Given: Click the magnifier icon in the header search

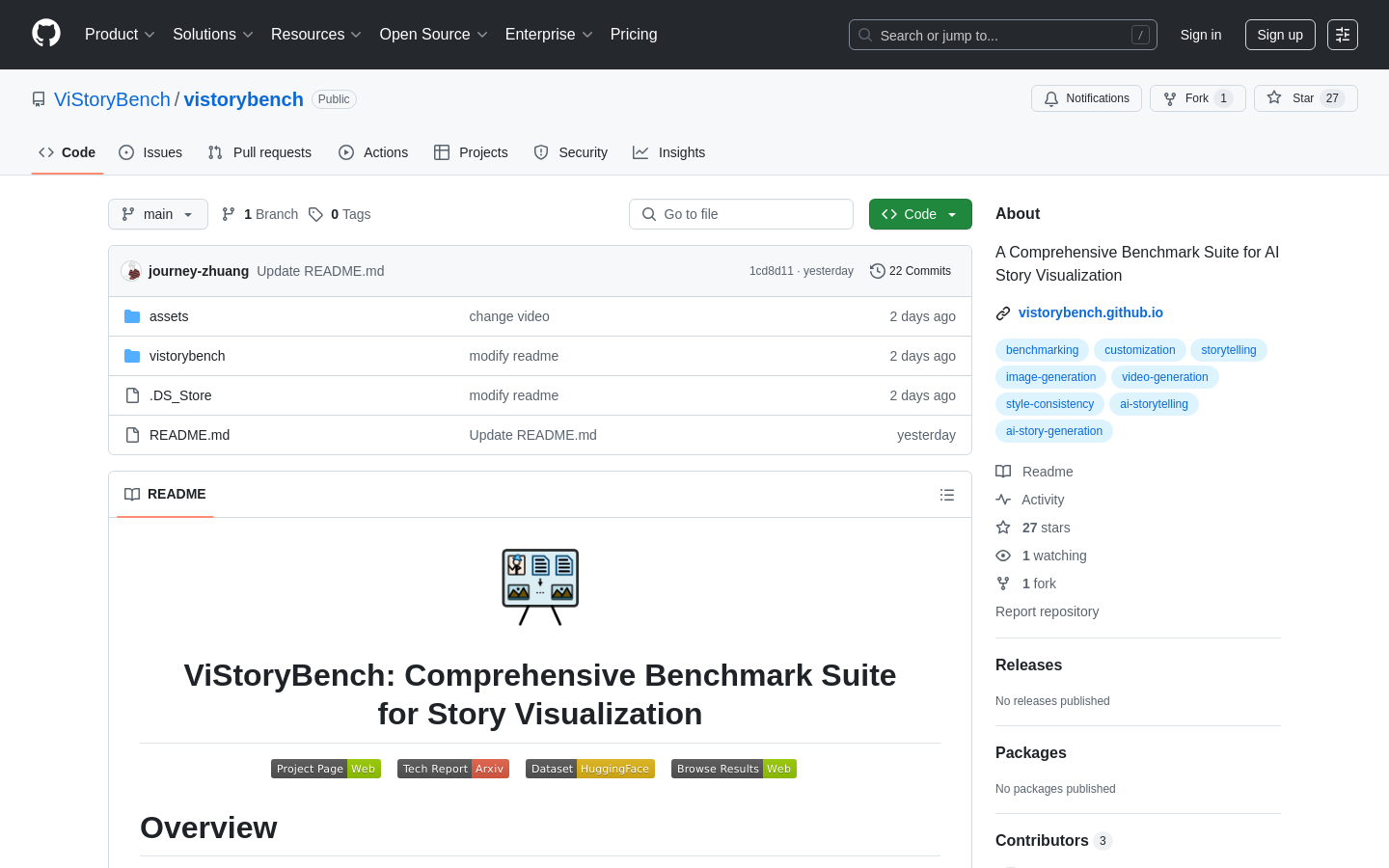Looking at the screenshot, I should point(865,35).
